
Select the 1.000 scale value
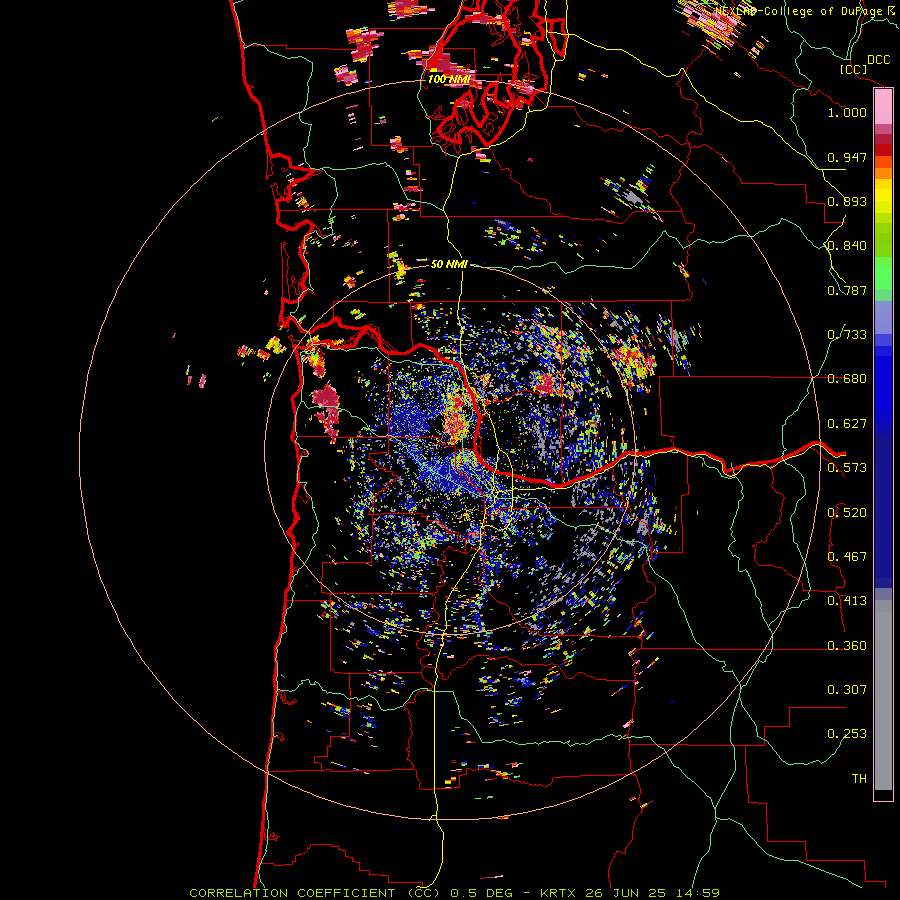(x=847, y=112)
